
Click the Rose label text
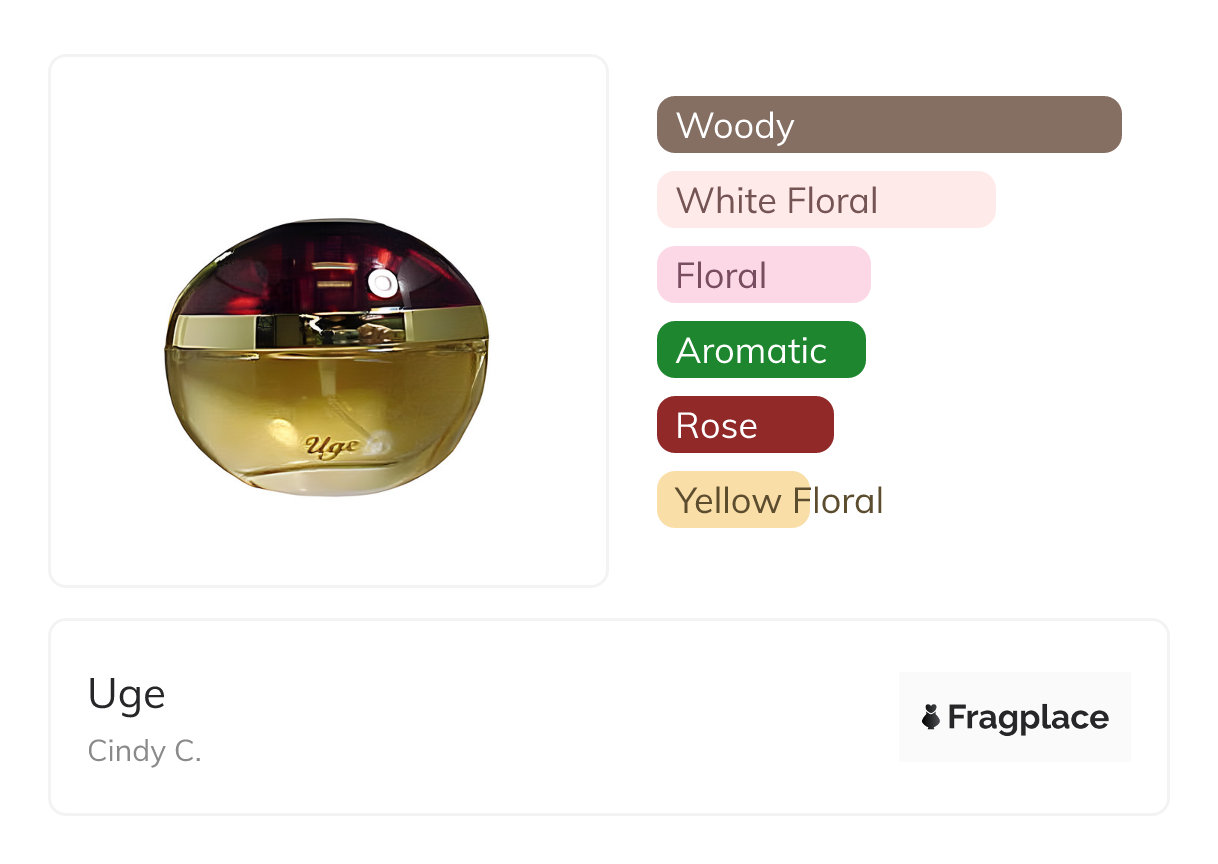tap(716, 426)
